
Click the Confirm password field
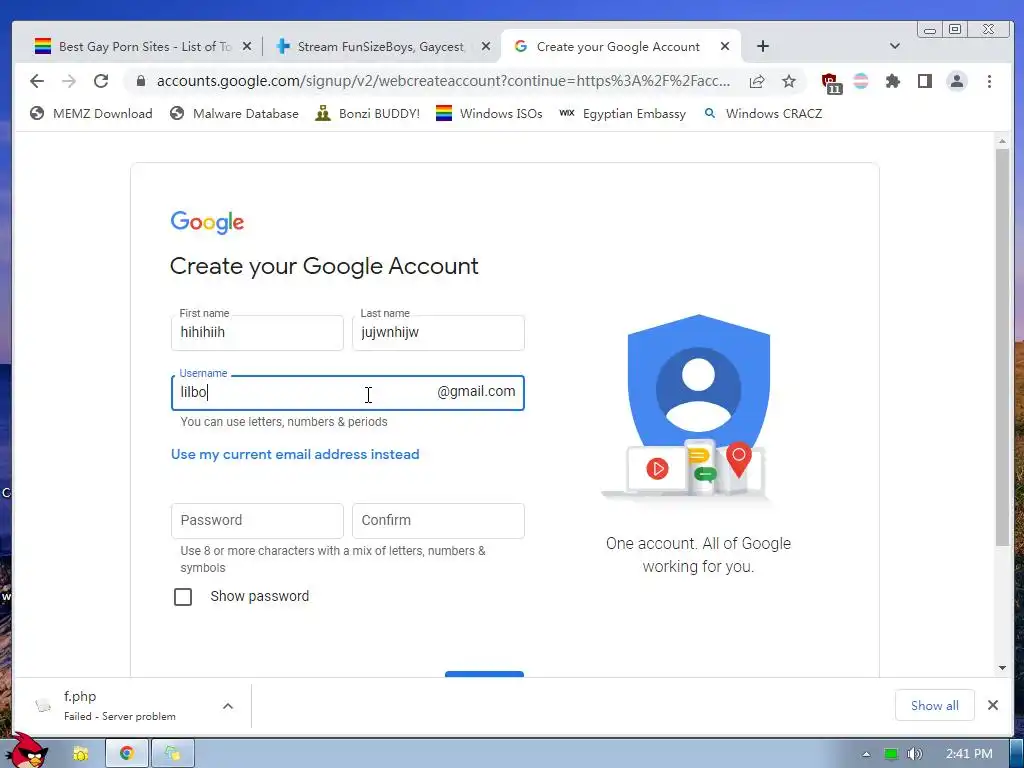[438, 520]
